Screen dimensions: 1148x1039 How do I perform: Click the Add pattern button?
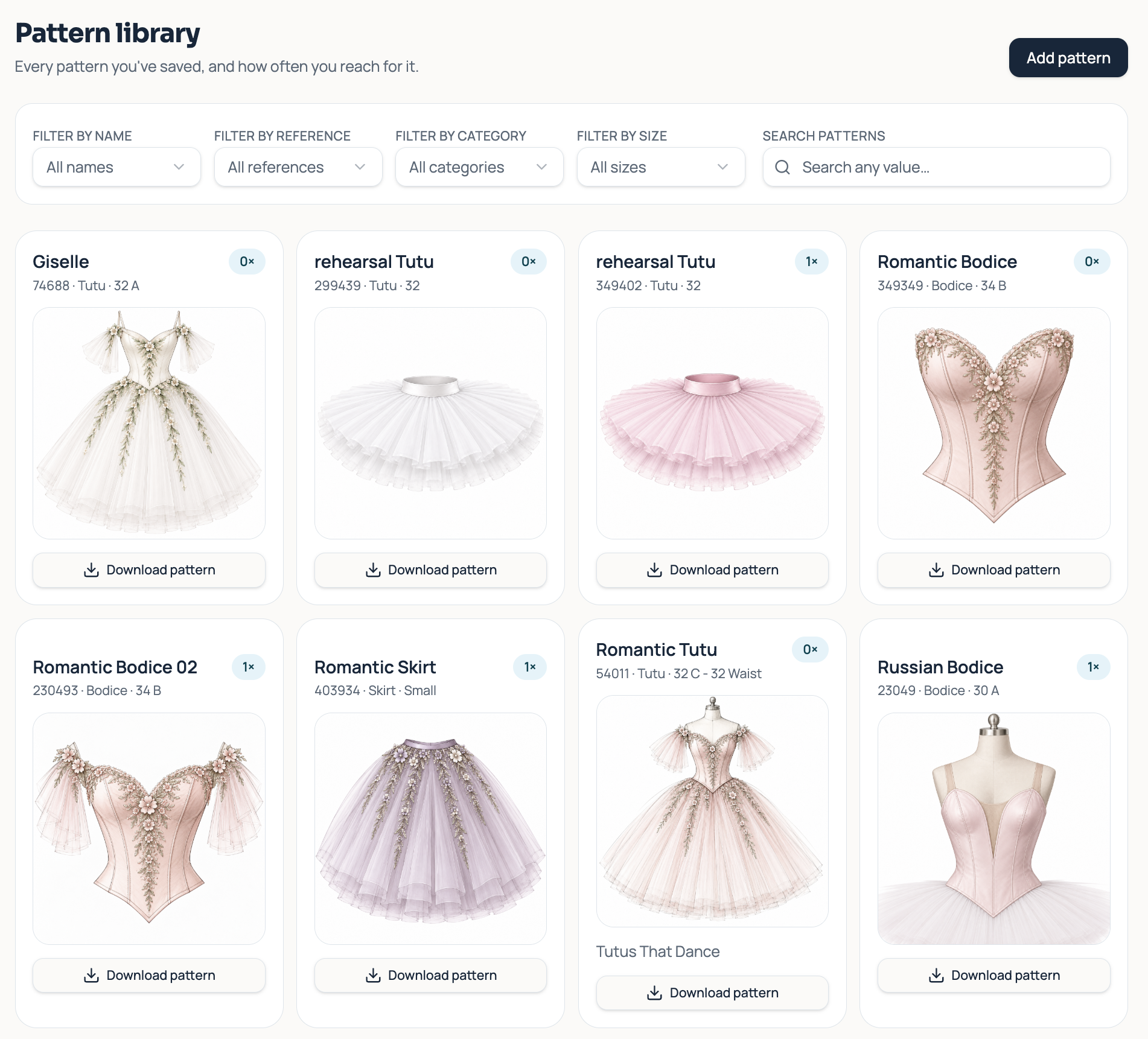pos(1068,58)
